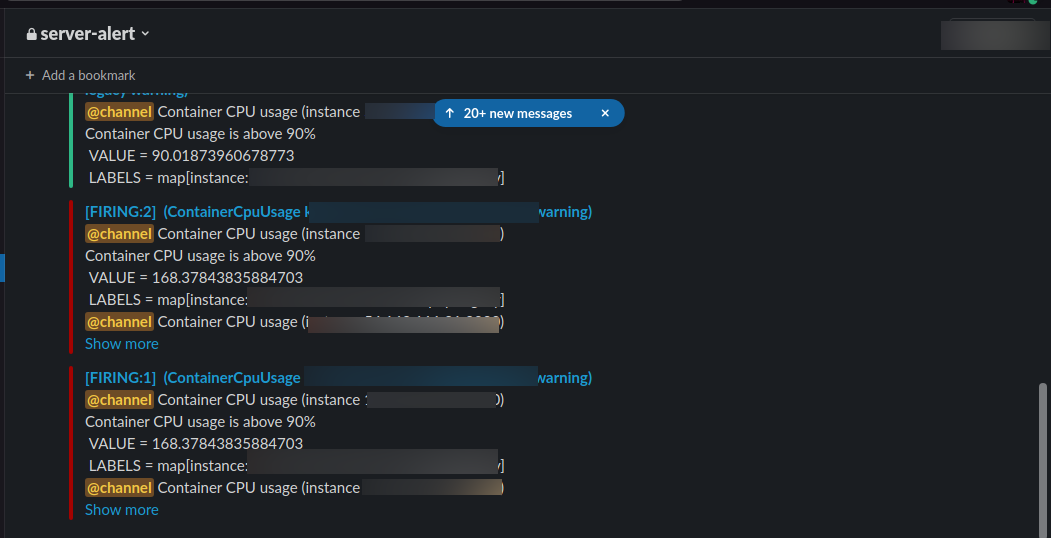
Task: Click @channel mention in the green-bar message
Action: [x=119, y=111]
